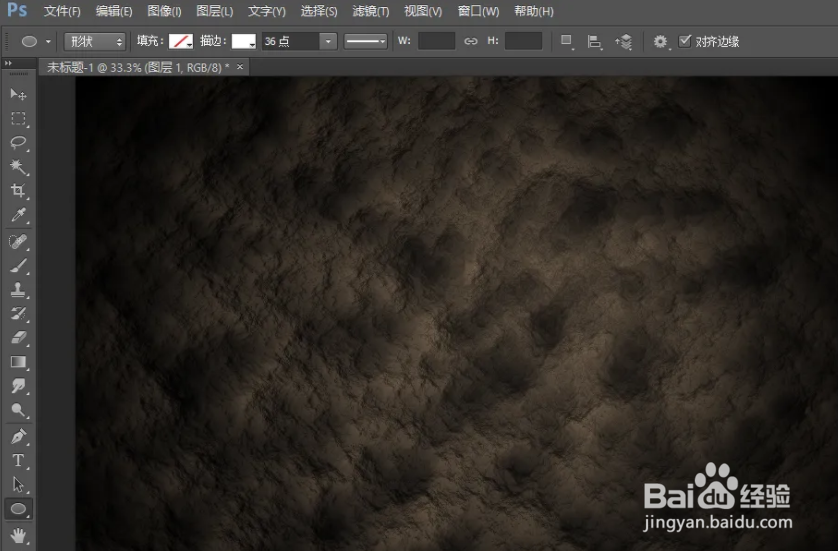The image size is (838, 551).
Task: Open the 窗口(W) menu
Action: click(x=478, y=11)
